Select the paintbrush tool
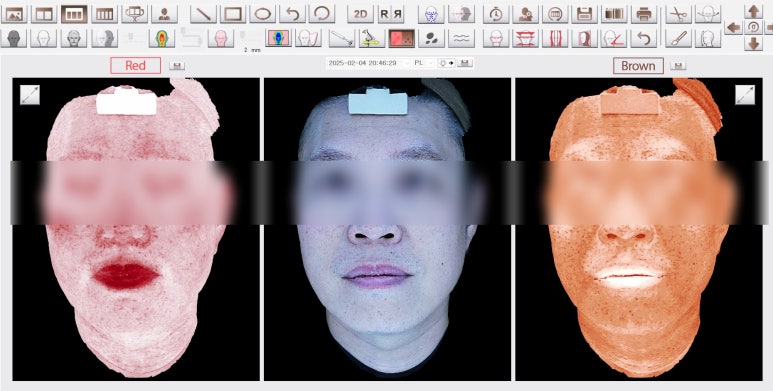The width and height of the screenshot is (773, 391). click(x=678, y=38)
